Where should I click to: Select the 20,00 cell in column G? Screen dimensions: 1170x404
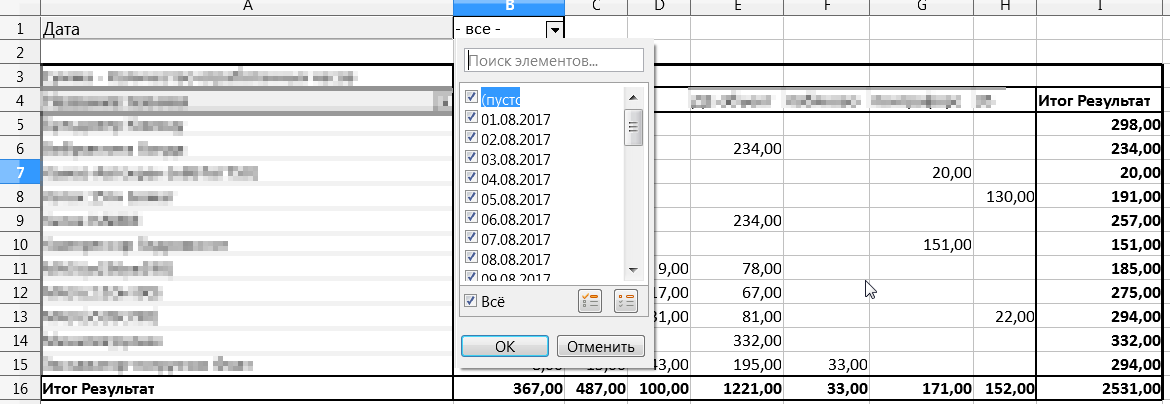coord(922,173)
